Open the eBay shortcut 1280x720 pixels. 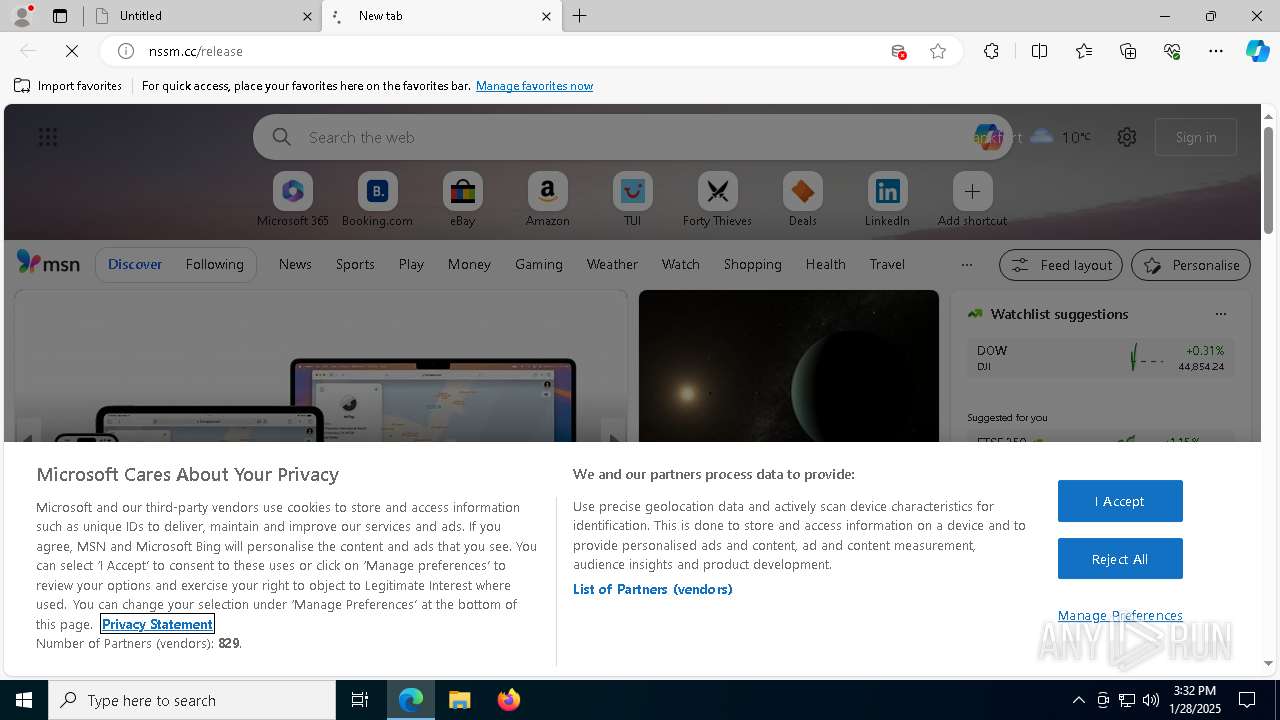click(462, 200)
